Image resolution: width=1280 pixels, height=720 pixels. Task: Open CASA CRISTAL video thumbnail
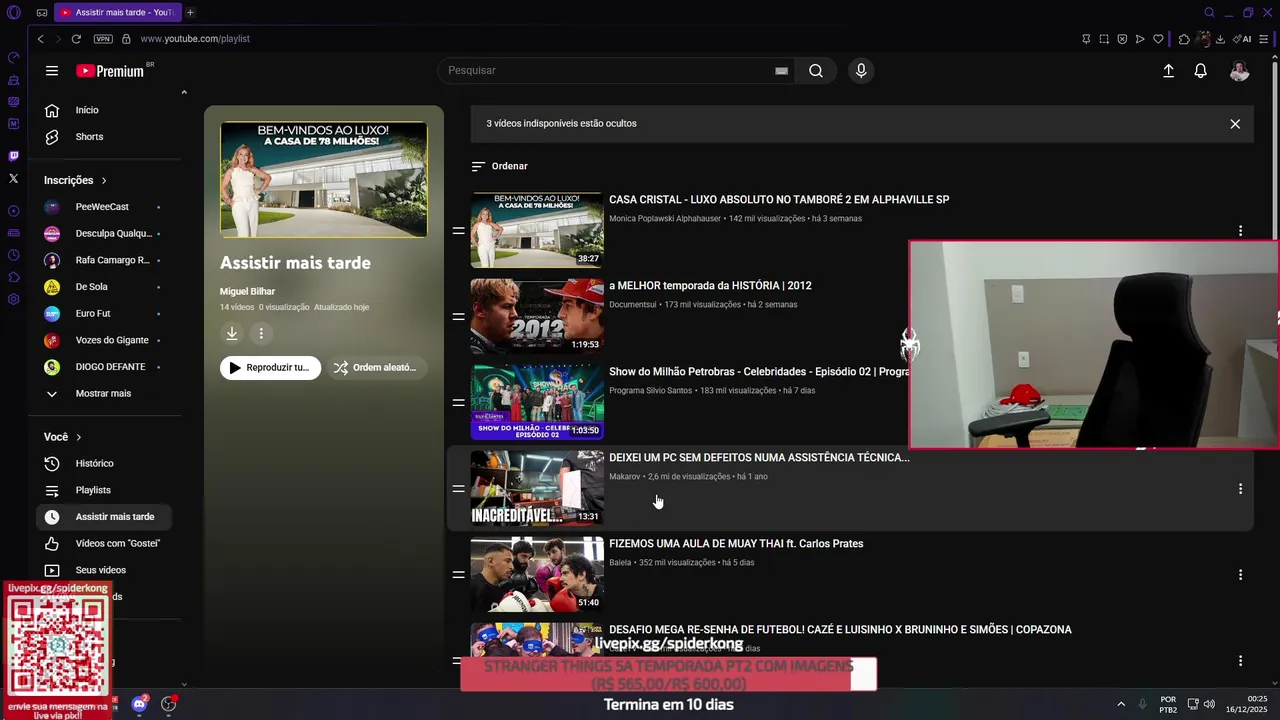pyautogui.click(x=537, y=230)
